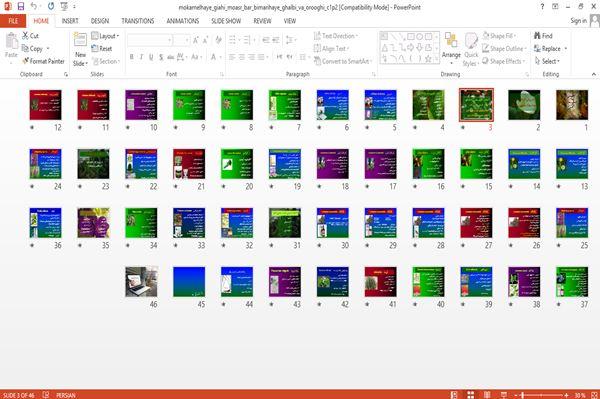Toggle Underline formatting
The height and width of the screenshot is (399, 600).
click(x=151, y=57)
